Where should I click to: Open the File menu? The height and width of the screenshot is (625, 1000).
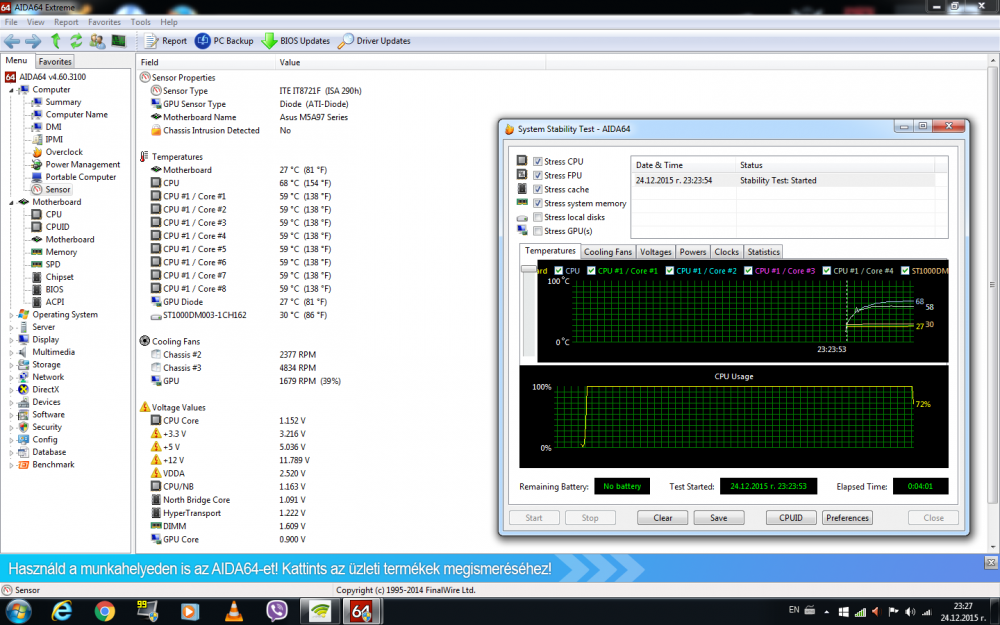coord(11,22)
